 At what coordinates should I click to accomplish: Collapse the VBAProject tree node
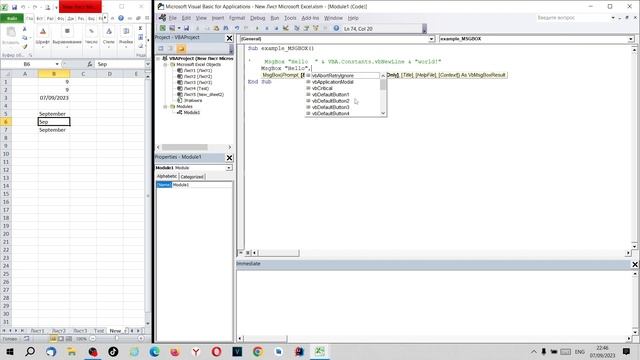click(x=159, y=58)
